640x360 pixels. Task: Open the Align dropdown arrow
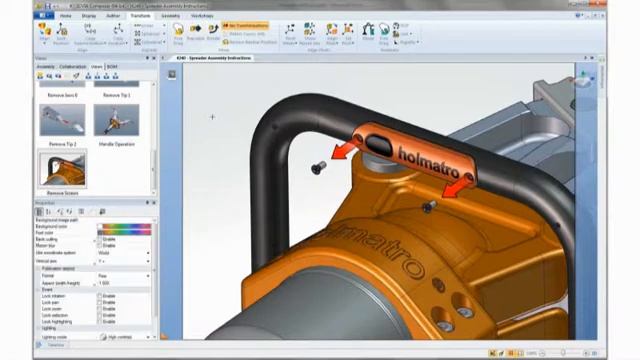pos(44,43)
